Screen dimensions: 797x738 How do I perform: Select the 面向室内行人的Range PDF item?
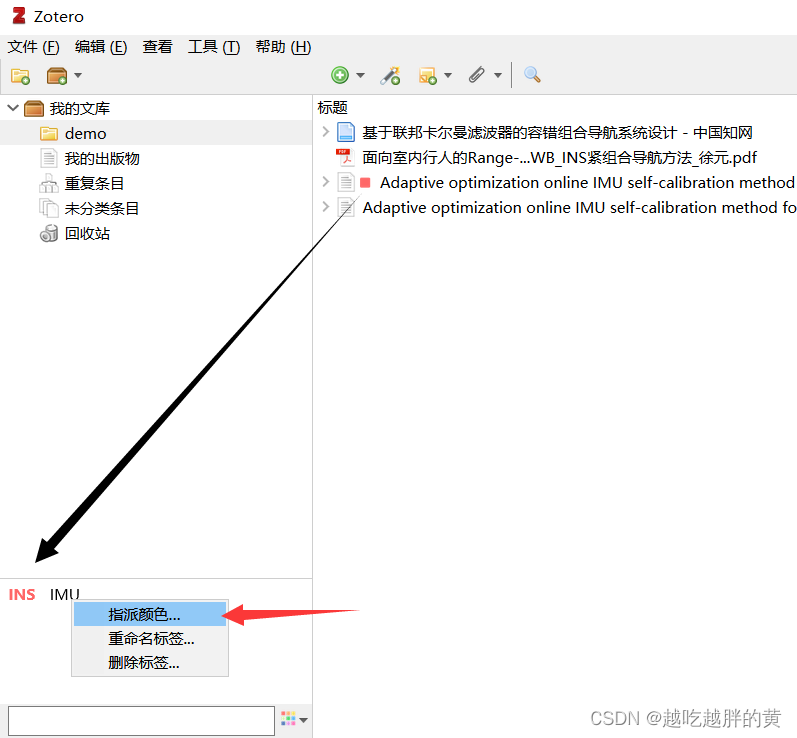tap(559, 158)
